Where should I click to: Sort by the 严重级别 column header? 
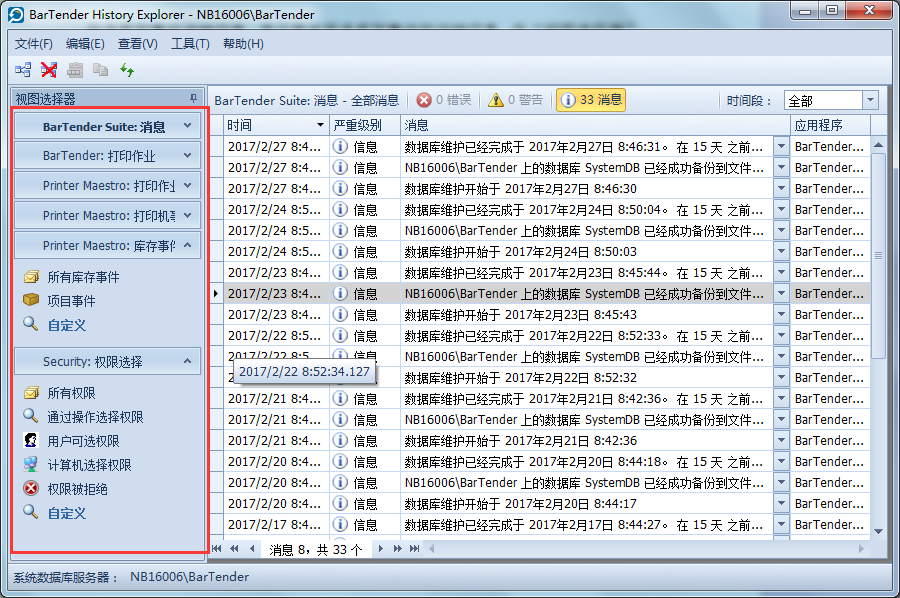pos(364,125)
